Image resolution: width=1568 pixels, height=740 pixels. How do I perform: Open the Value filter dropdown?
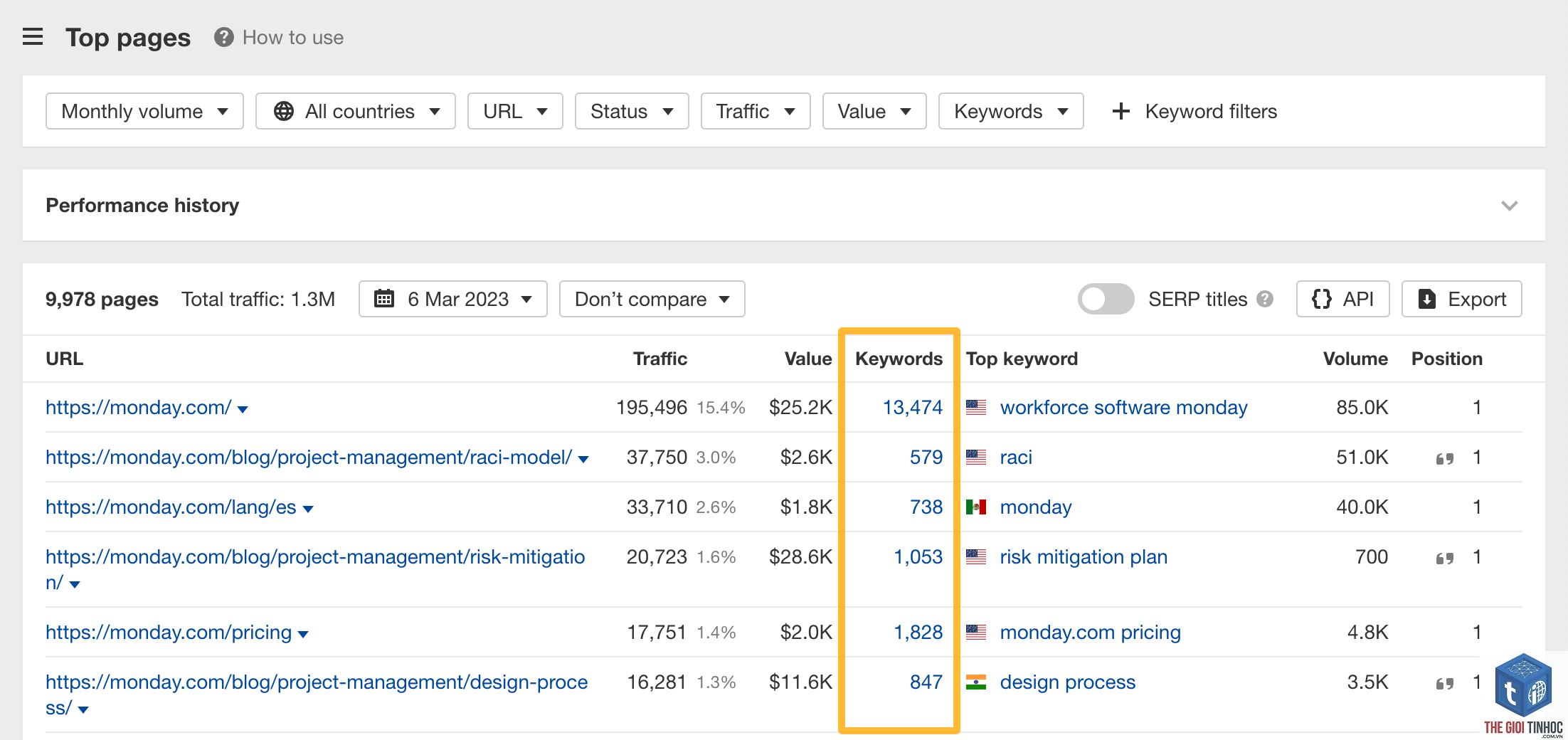(874, 111)
